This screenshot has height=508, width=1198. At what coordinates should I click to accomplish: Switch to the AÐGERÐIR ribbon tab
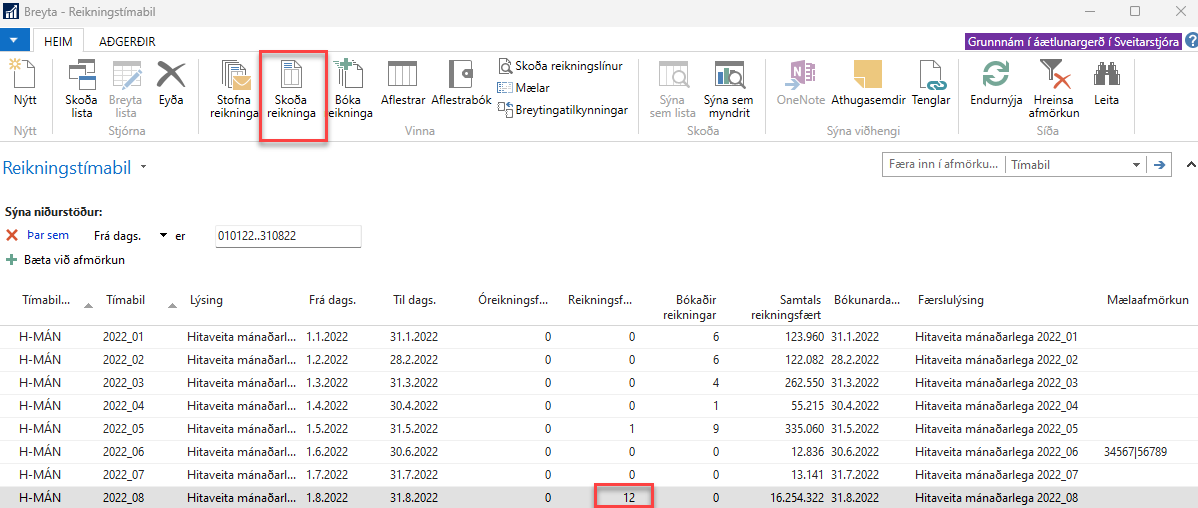click(x=126, y=41)
